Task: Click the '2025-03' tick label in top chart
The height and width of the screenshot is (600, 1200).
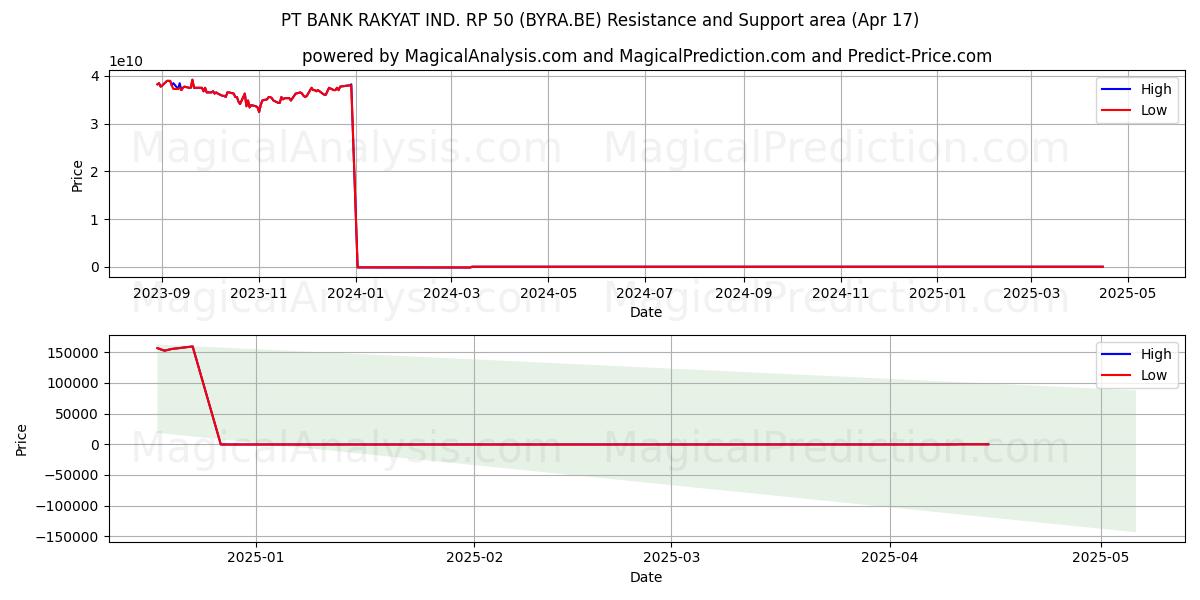Action: point(1031,293)
